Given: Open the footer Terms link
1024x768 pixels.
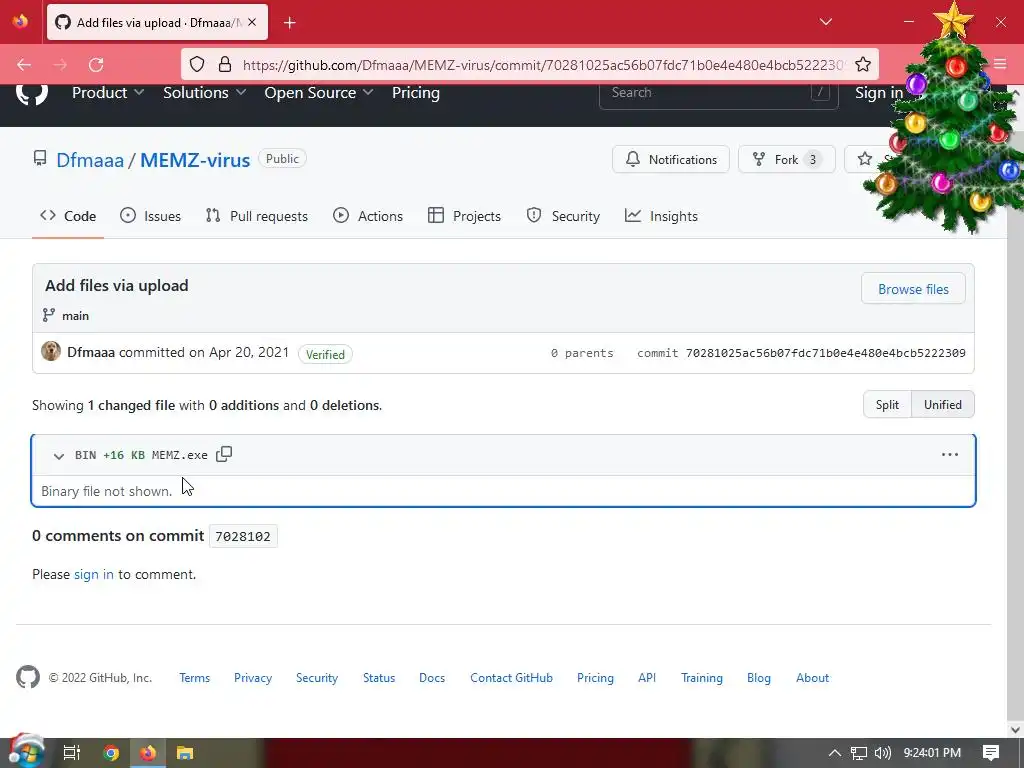Looking at the screenshot, I should (x=195, y=678).
